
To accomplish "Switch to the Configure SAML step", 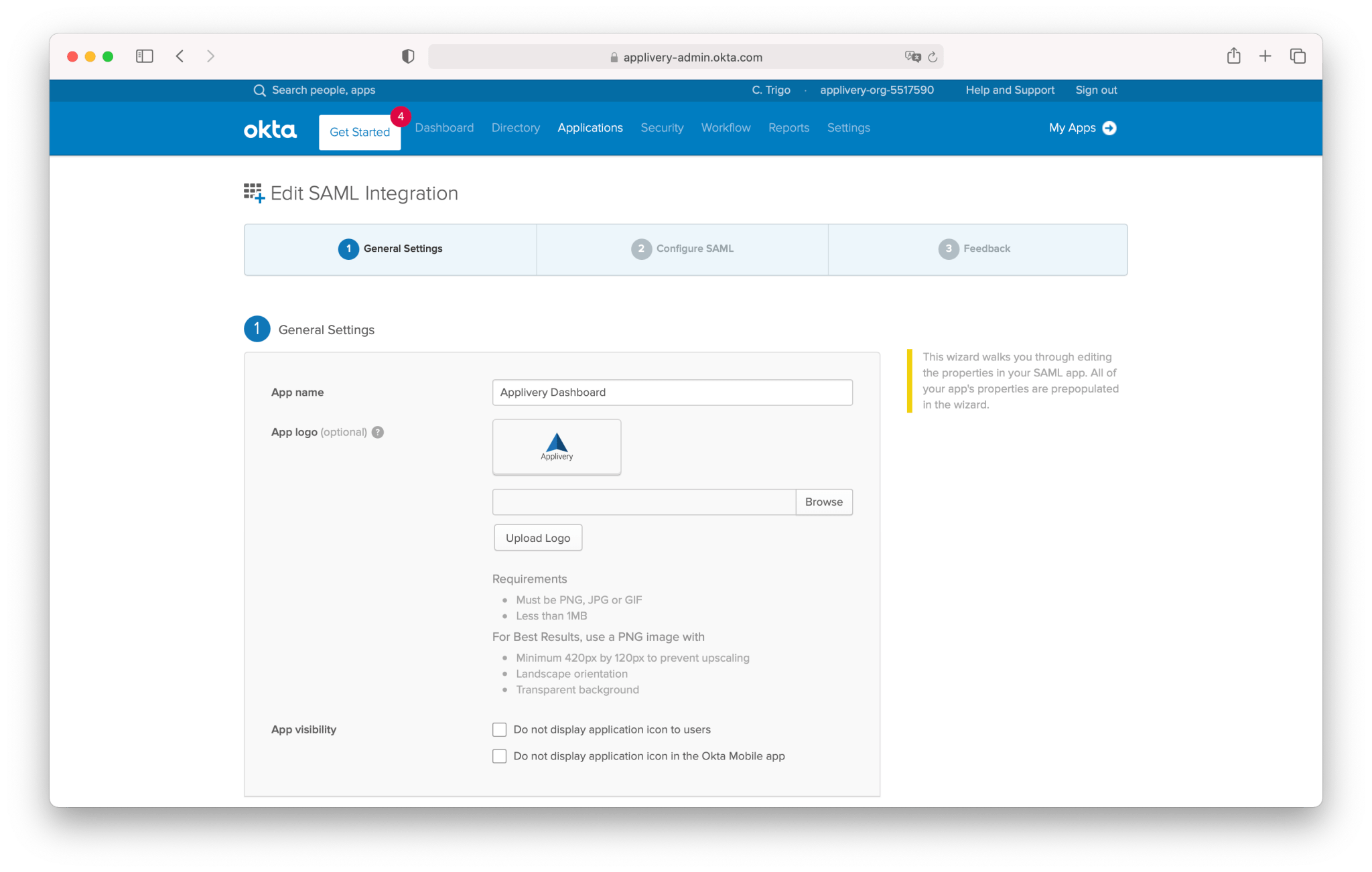I will [682, 248].
